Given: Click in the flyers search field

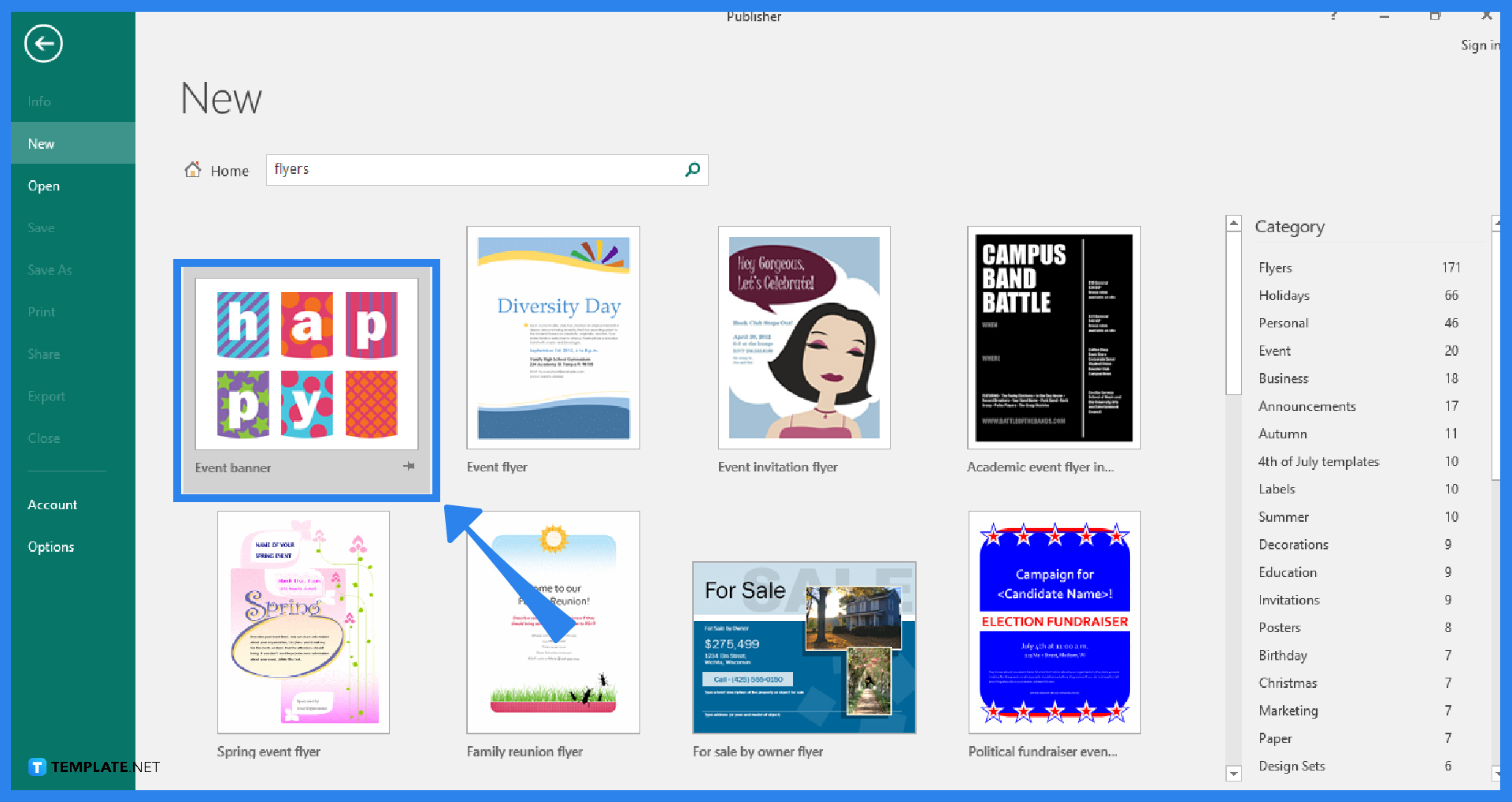Looking at the screenshot, I should click(x=472, y=169).
